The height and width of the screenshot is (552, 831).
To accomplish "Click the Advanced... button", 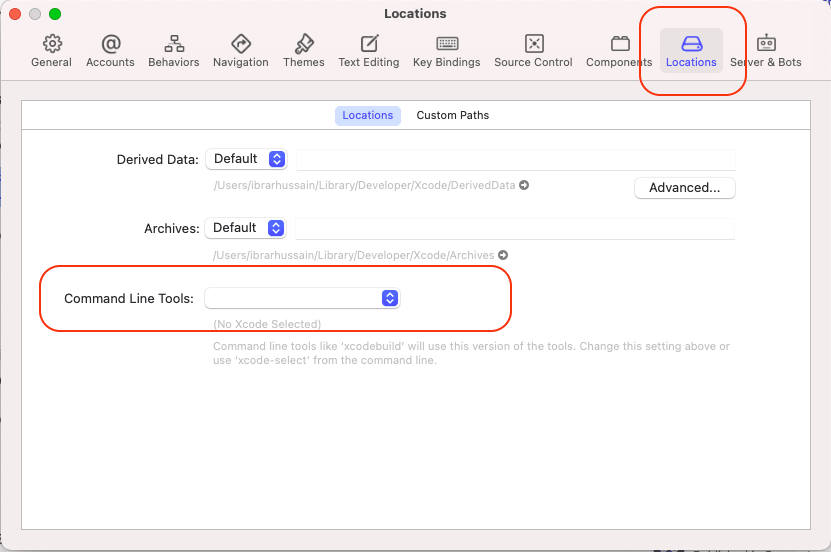I will coord(685,188).
